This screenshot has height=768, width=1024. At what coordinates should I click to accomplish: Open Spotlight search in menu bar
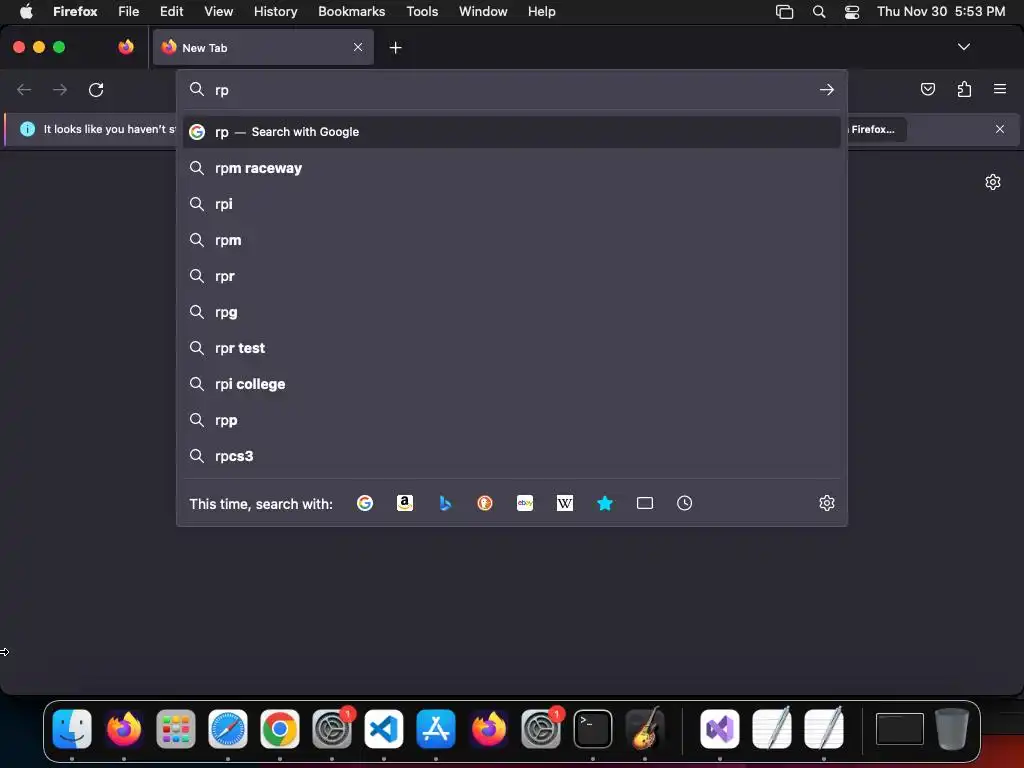point(818,12)
